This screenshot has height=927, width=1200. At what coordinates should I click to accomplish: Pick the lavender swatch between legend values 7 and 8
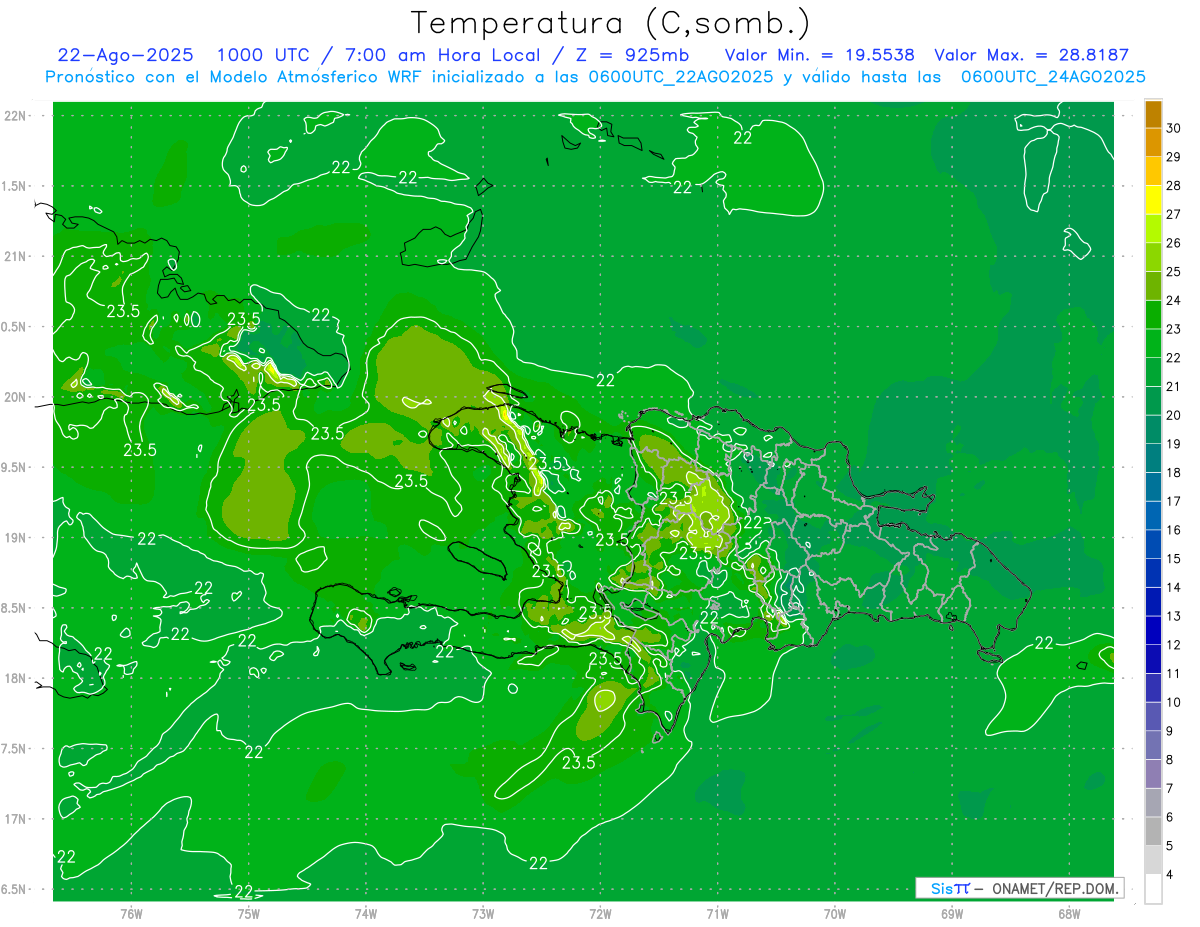(x=1153, y=774)
